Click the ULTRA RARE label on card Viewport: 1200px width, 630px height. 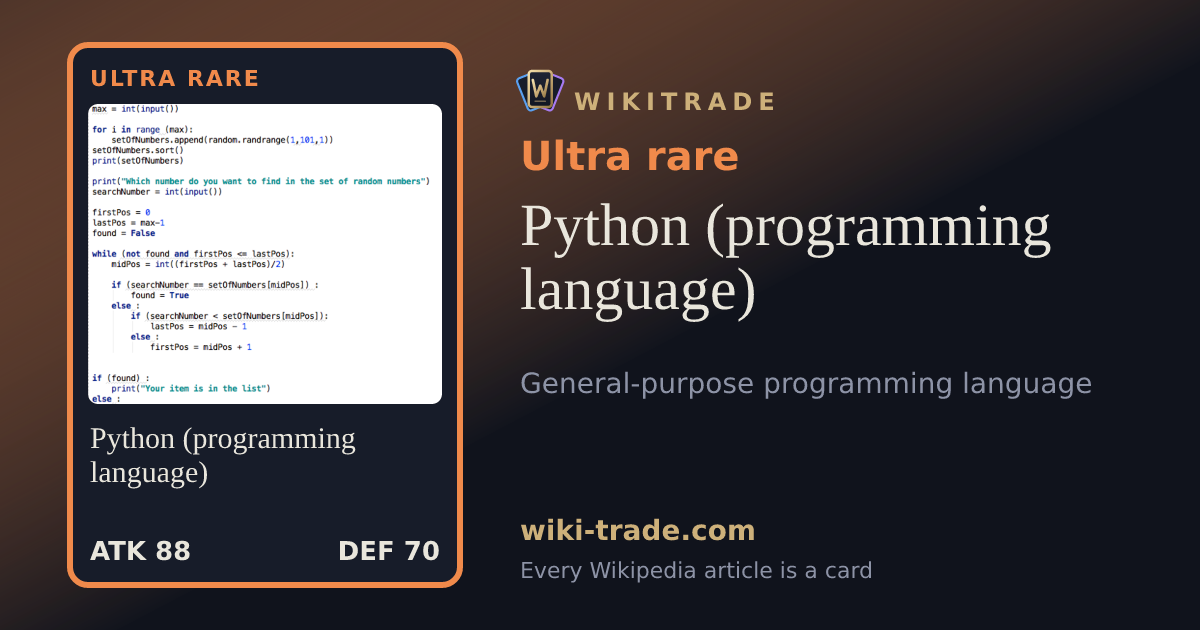[x=175, y=79]
